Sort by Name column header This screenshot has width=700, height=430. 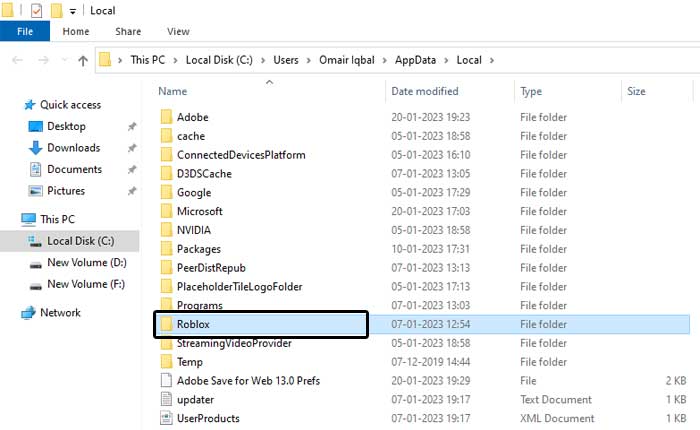[173, 91]
